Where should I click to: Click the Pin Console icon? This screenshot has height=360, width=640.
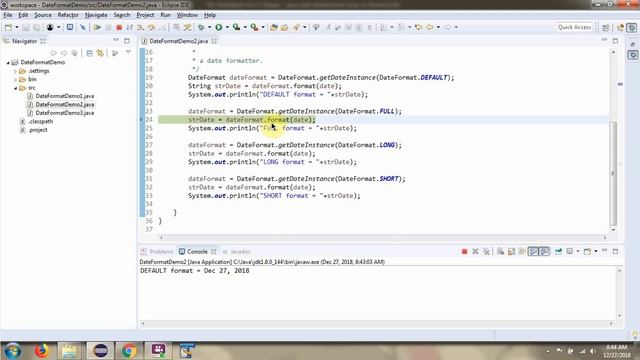click(558, 251)
